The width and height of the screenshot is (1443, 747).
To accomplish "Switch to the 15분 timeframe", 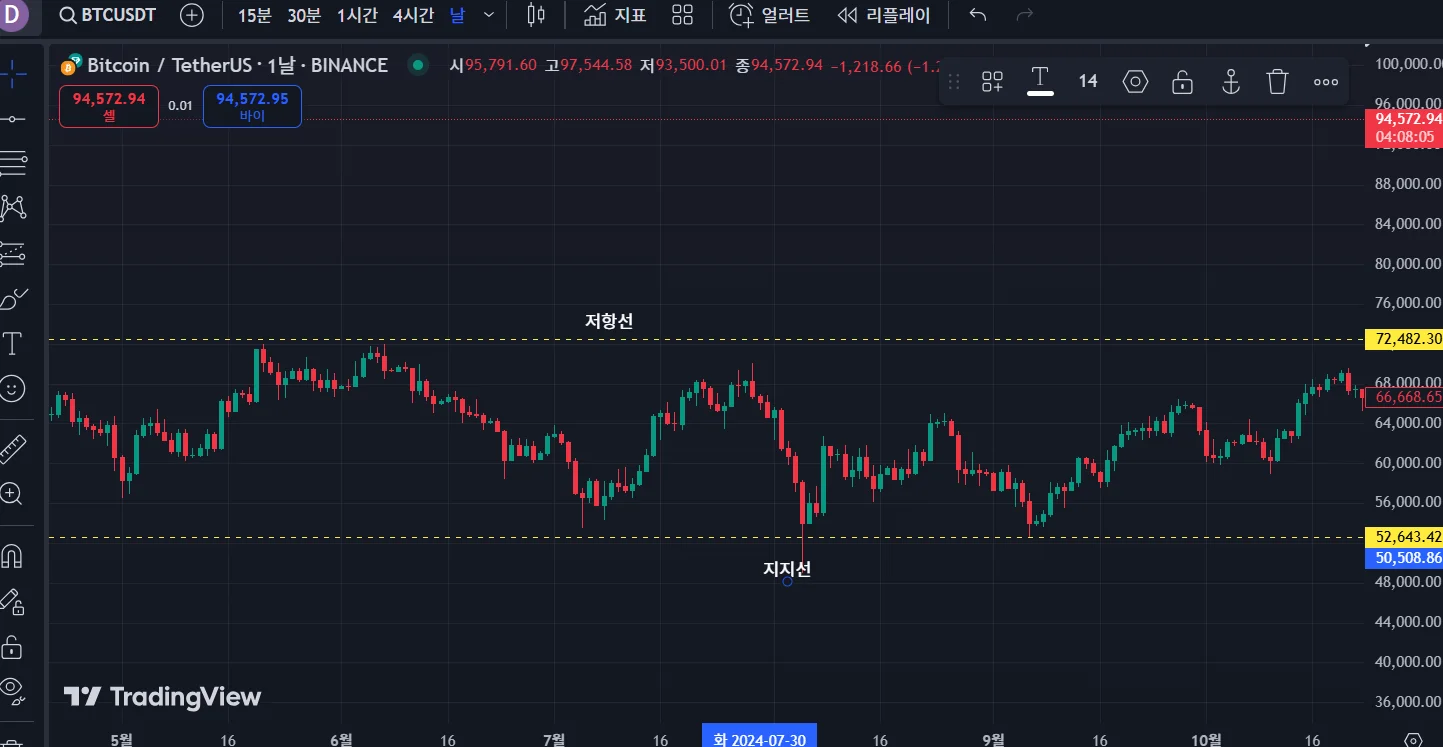I will point(254,16).
